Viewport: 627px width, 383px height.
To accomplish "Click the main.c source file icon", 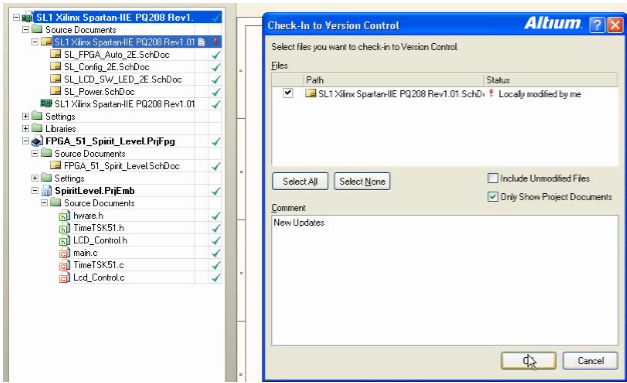I will tap(64, 253).
